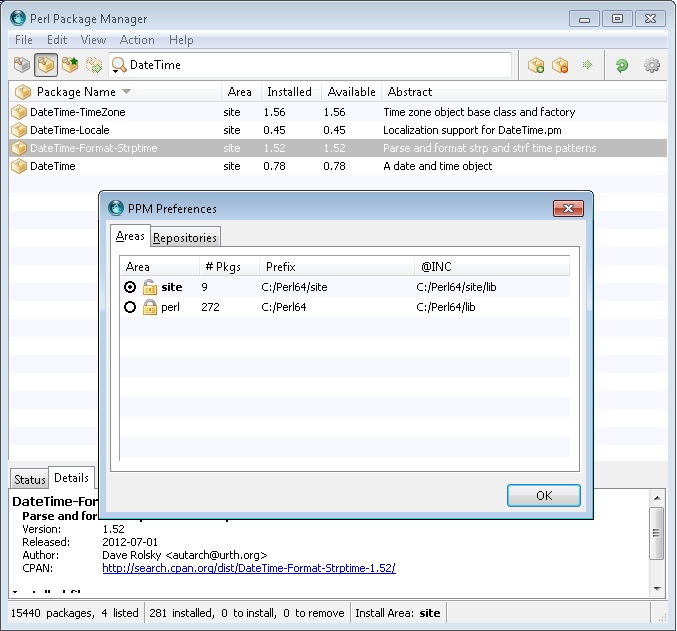Image resolution: width=677 pixels, height=631 pixels.
Task: Select the DateTime package row
Action: point(338,166)
